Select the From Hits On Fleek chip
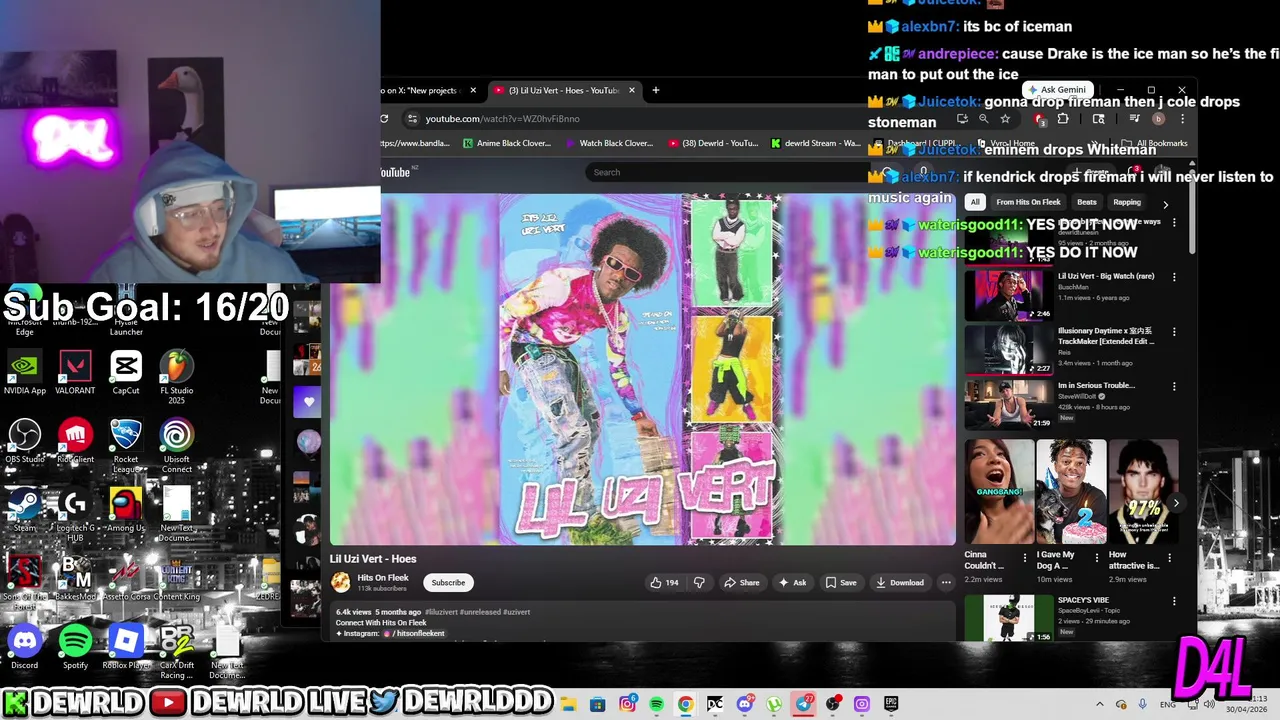 [1028, 202]
